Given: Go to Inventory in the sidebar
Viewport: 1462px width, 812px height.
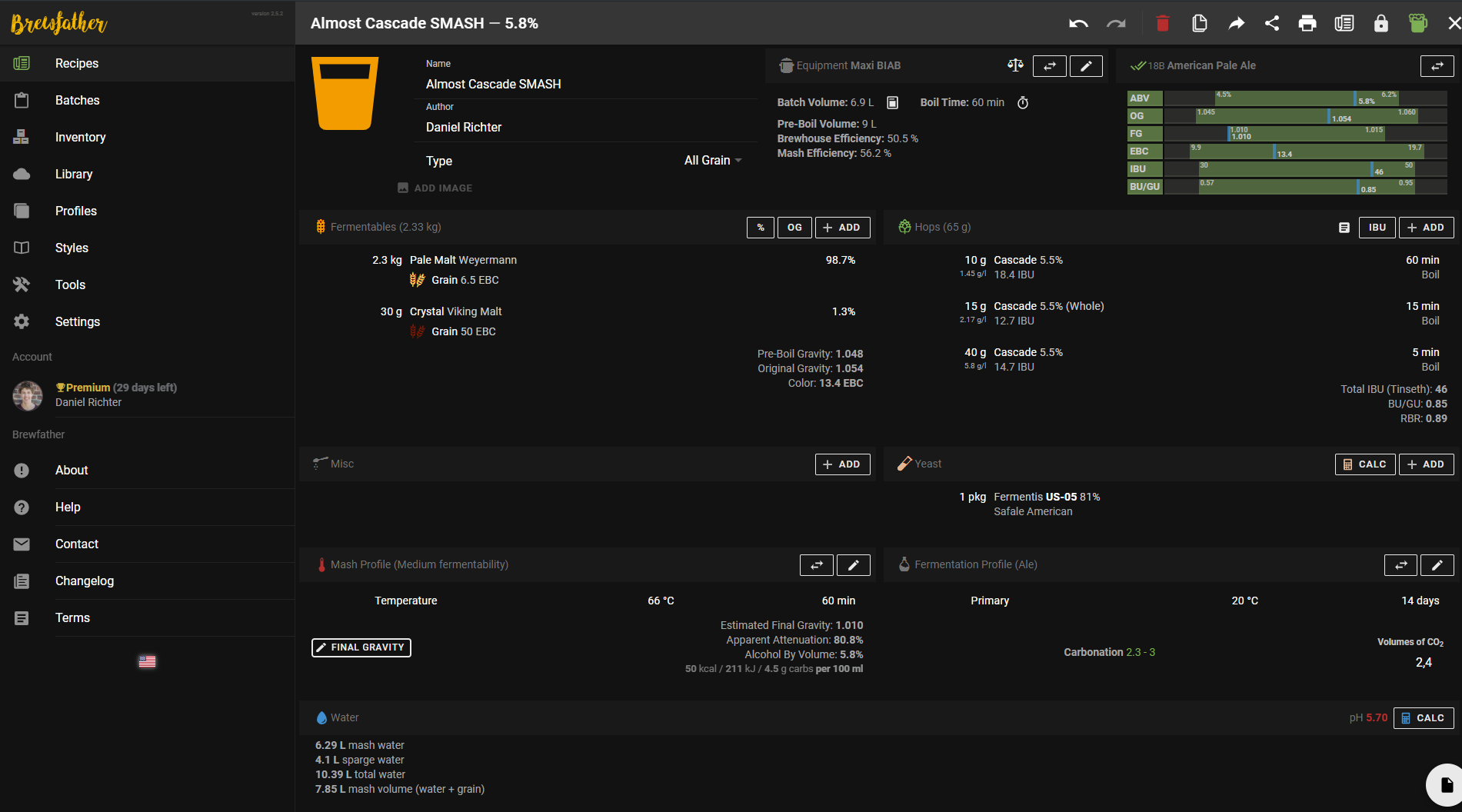Looking at the screenshot, I should (x=80, y=137).
